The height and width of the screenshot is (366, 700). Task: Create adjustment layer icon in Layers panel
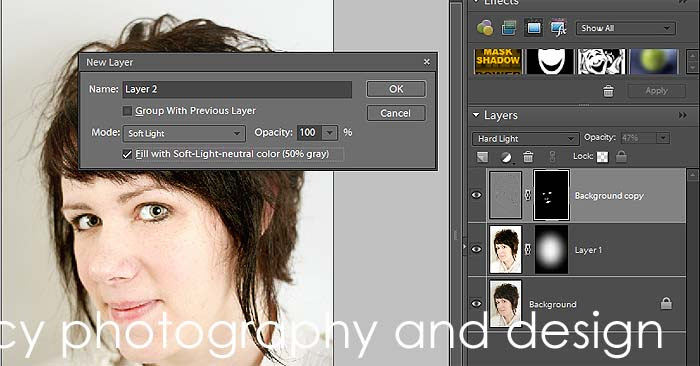point(506,157)
